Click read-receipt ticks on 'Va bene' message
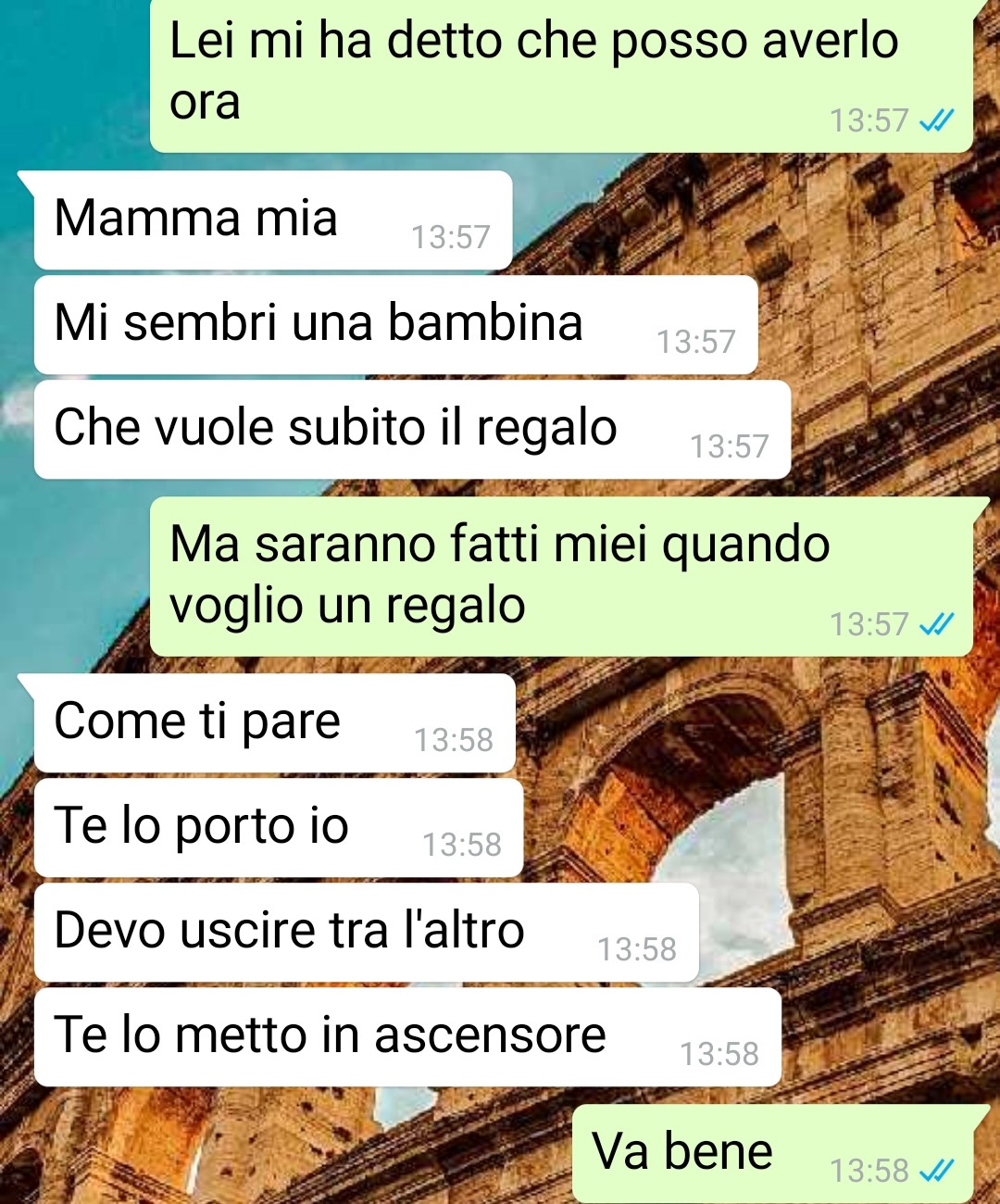Screen dimensions: 1000x1204 point(936,1171)
